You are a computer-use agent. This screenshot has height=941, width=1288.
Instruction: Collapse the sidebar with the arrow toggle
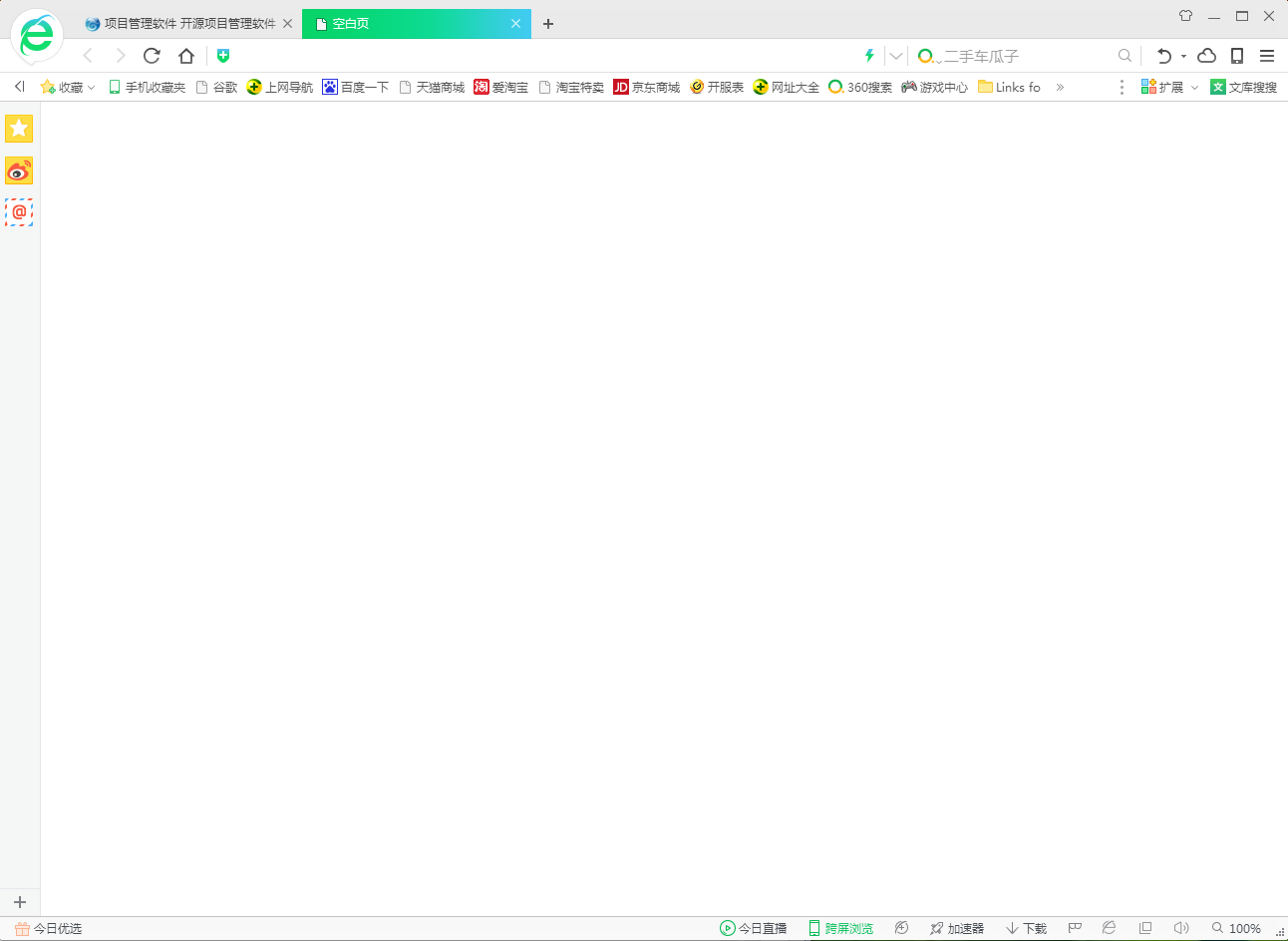[19, 87]
